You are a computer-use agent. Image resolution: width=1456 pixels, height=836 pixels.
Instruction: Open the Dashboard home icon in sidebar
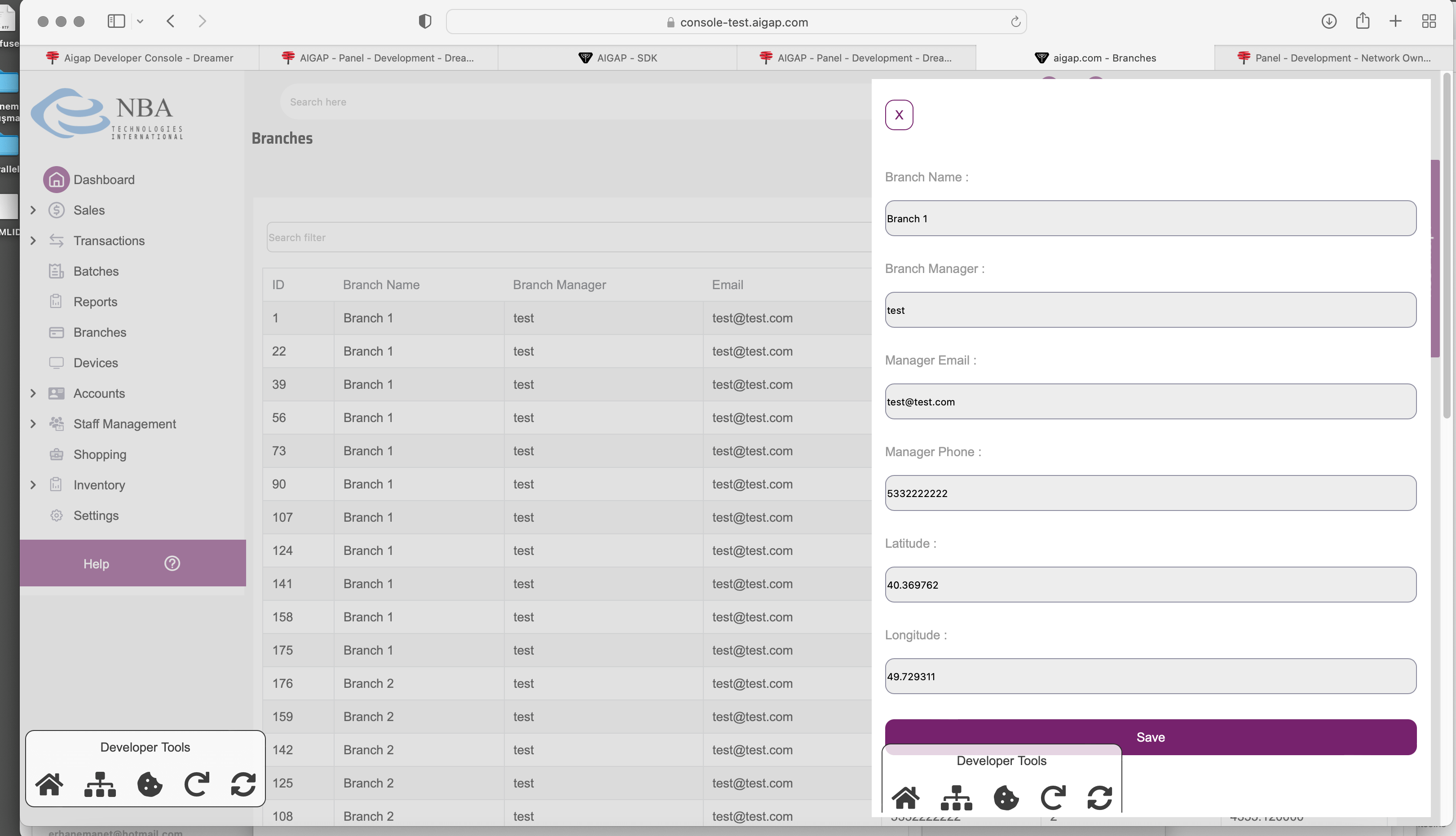(x=56, y=180)
